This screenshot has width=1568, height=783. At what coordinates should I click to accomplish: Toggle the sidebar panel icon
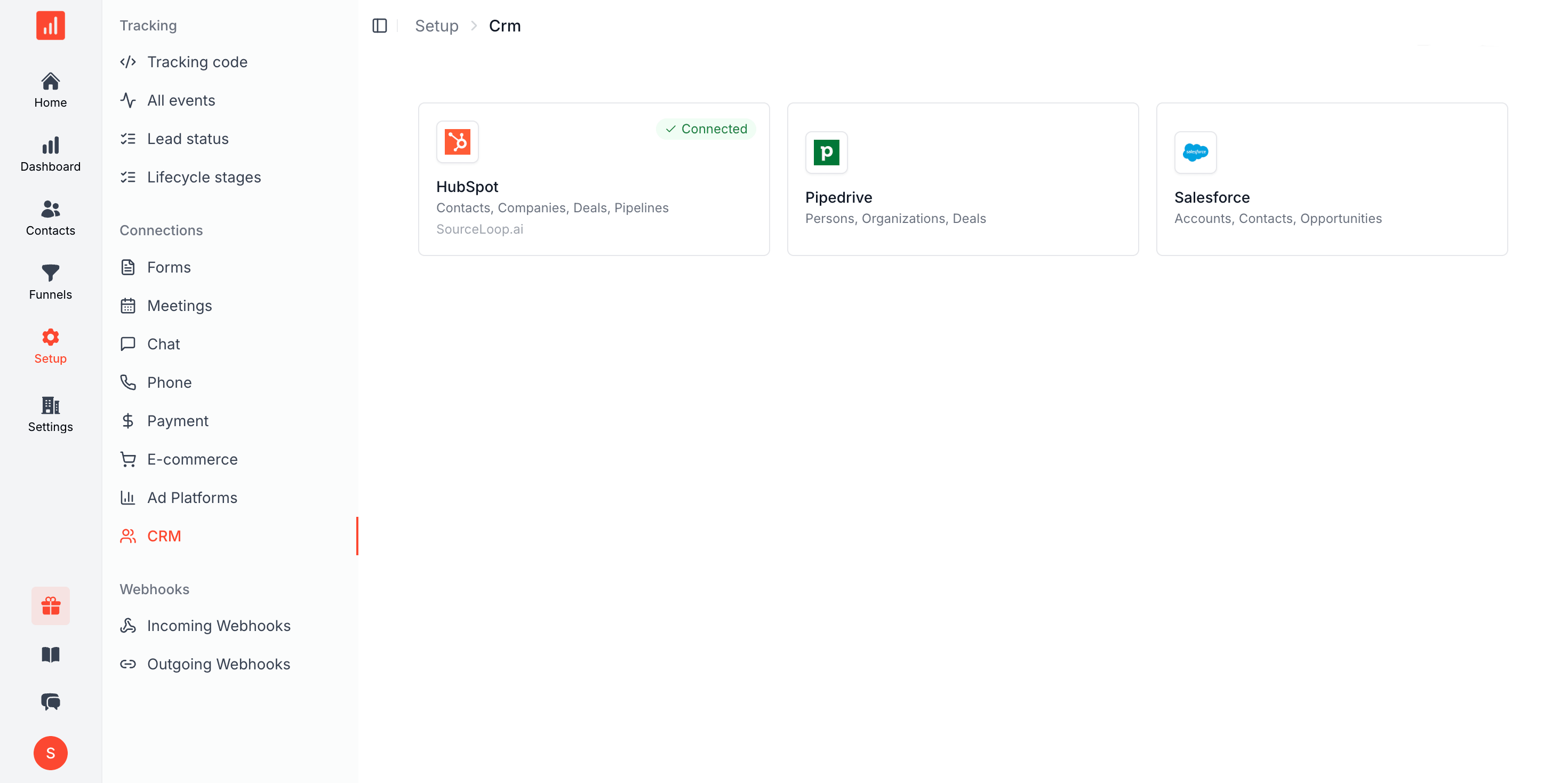tap(380, 26)
